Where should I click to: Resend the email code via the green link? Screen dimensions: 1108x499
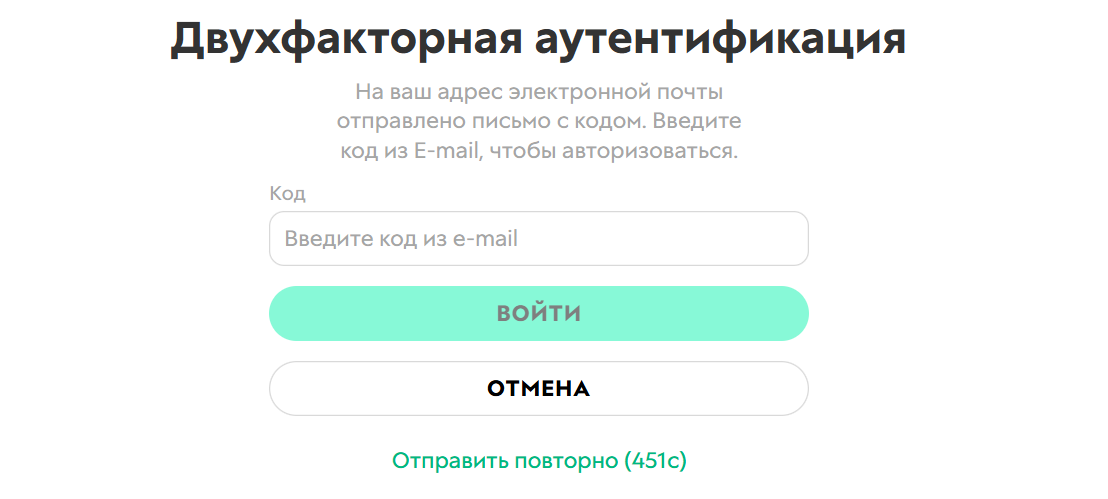click(506, 461)
